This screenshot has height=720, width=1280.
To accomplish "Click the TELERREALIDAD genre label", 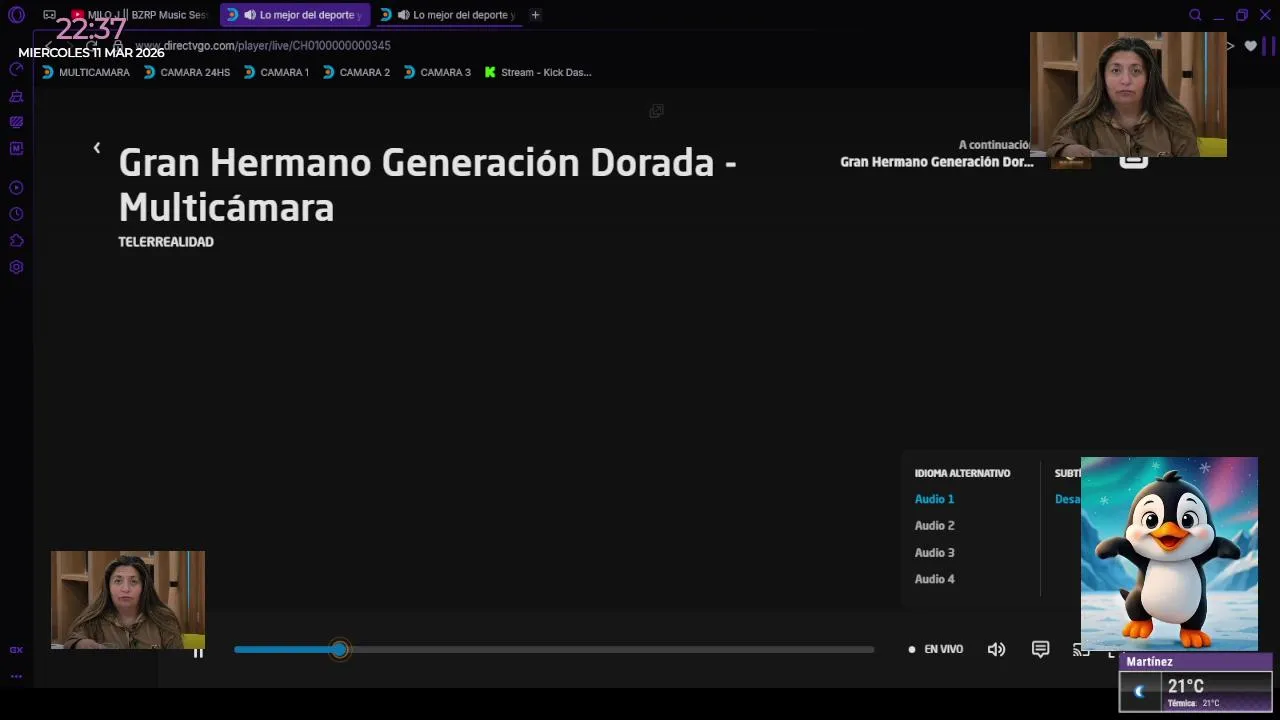I will point(166,242).
